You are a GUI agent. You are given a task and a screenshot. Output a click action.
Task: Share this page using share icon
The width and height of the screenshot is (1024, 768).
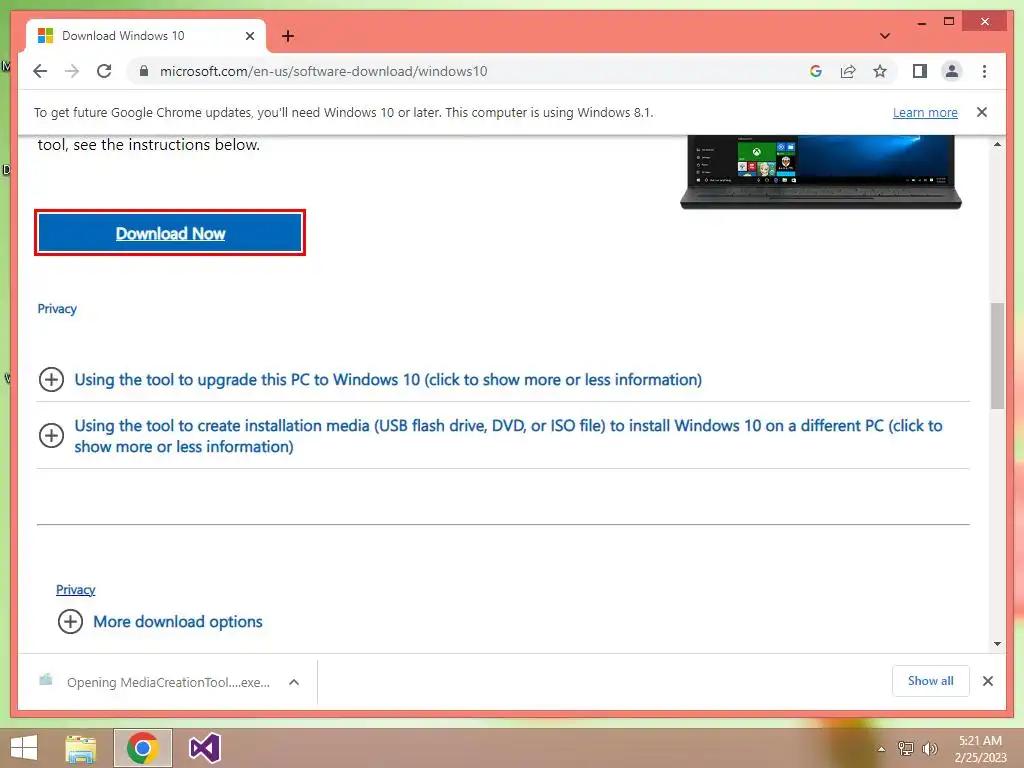(848, 71)
